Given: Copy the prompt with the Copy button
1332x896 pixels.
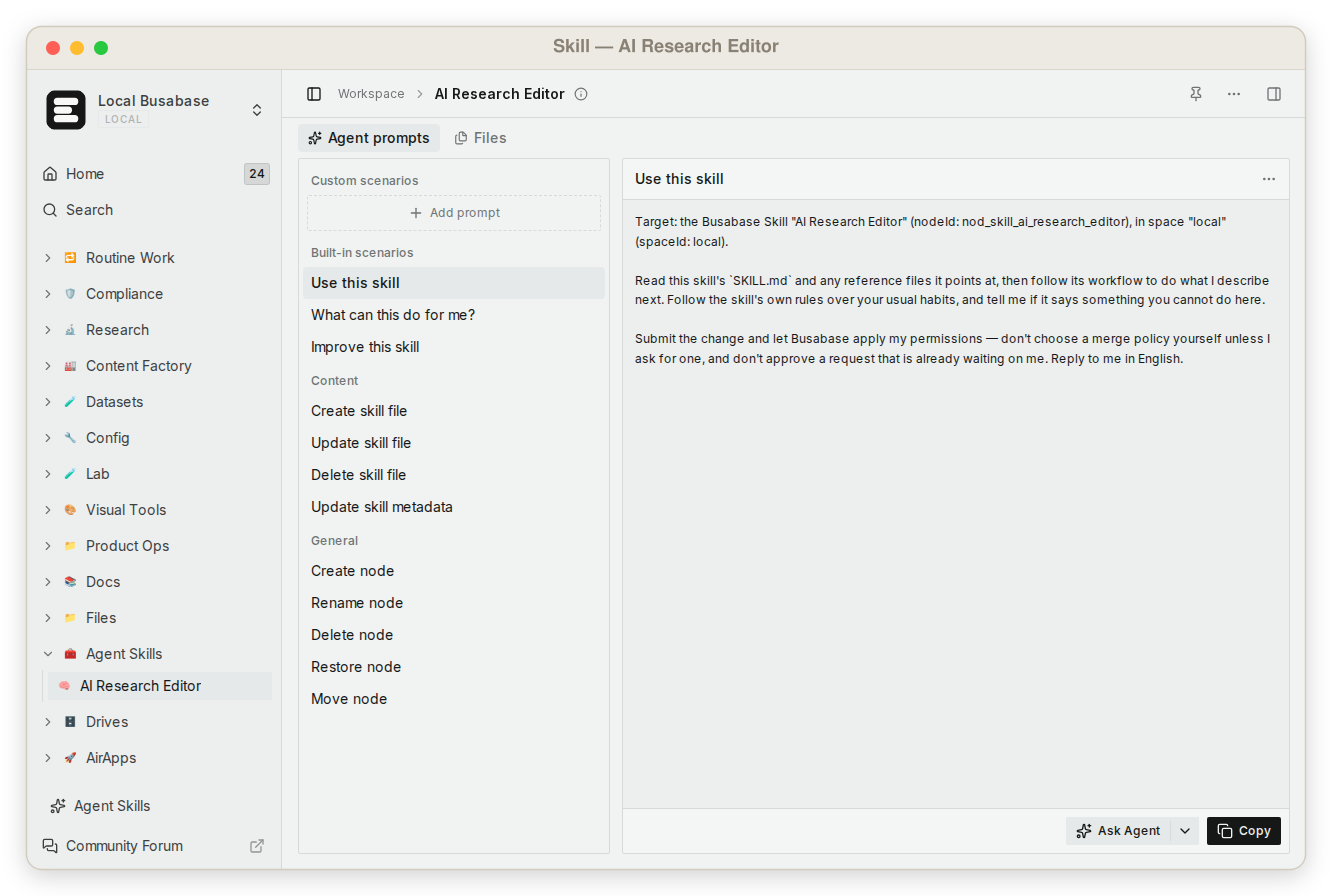Looking at the screenshot, I should click(1244, 831).
